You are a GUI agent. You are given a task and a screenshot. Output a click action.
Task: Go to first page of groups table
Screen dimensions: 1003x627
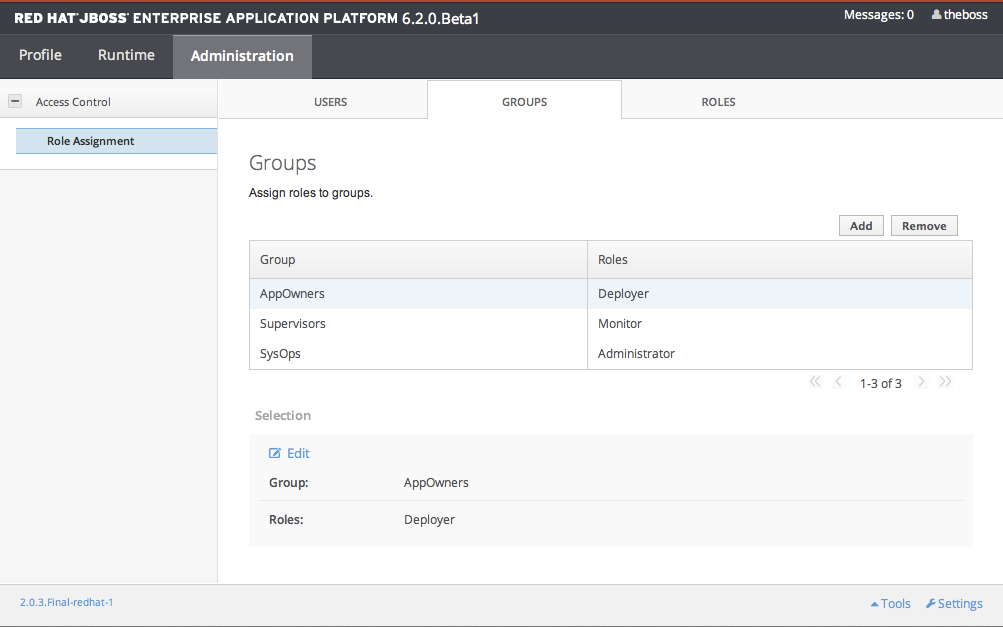814,382
